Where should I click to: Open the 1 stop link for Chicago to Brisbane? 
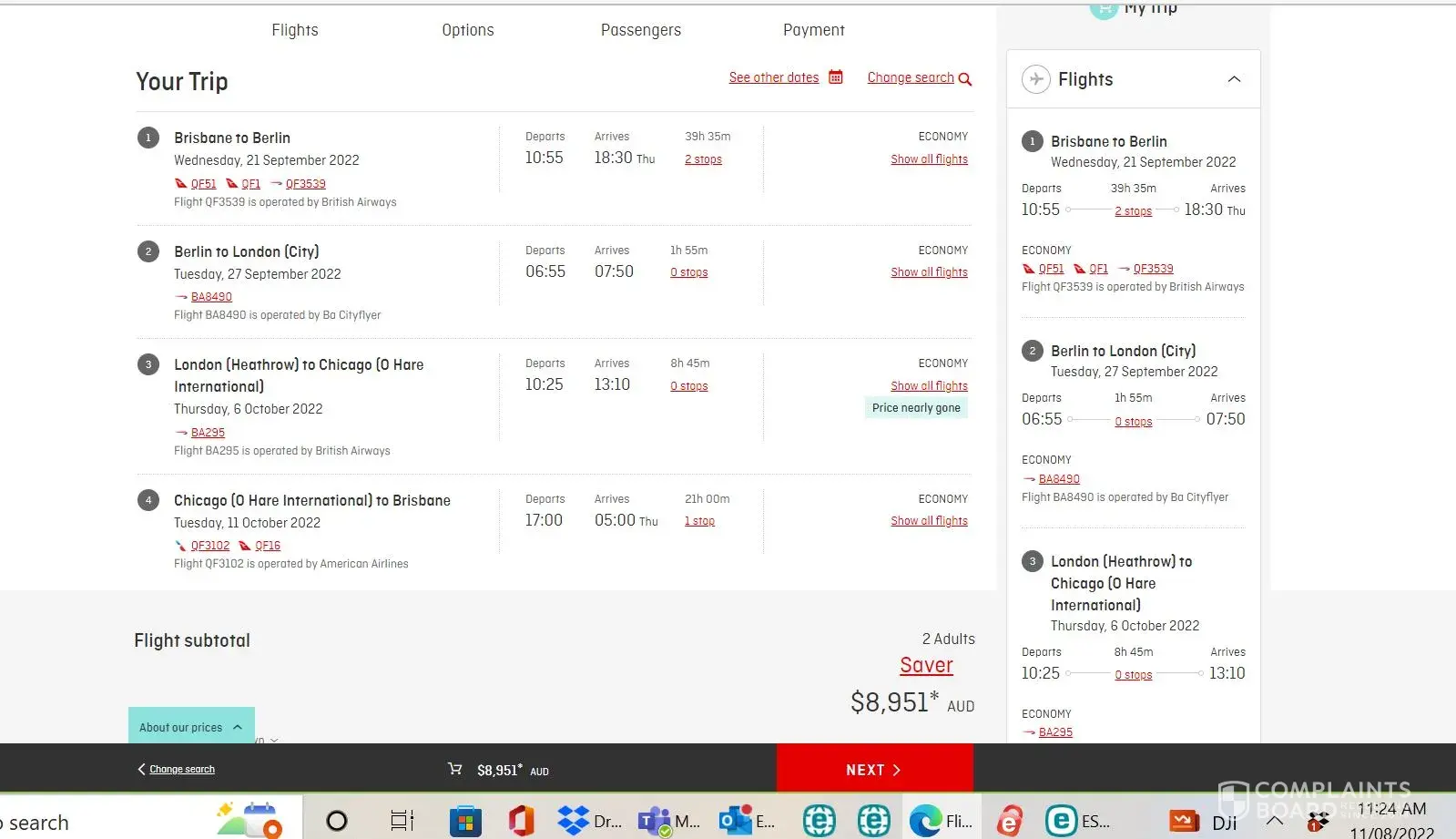pos(699,521)
